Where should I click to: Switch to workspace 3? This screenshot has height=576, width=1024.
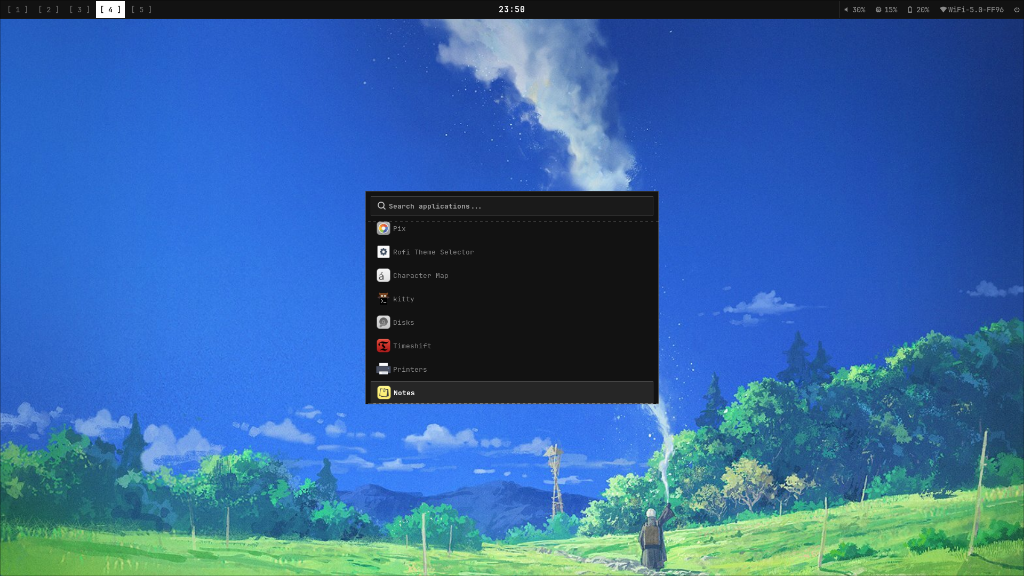click(x=79, y=10)
